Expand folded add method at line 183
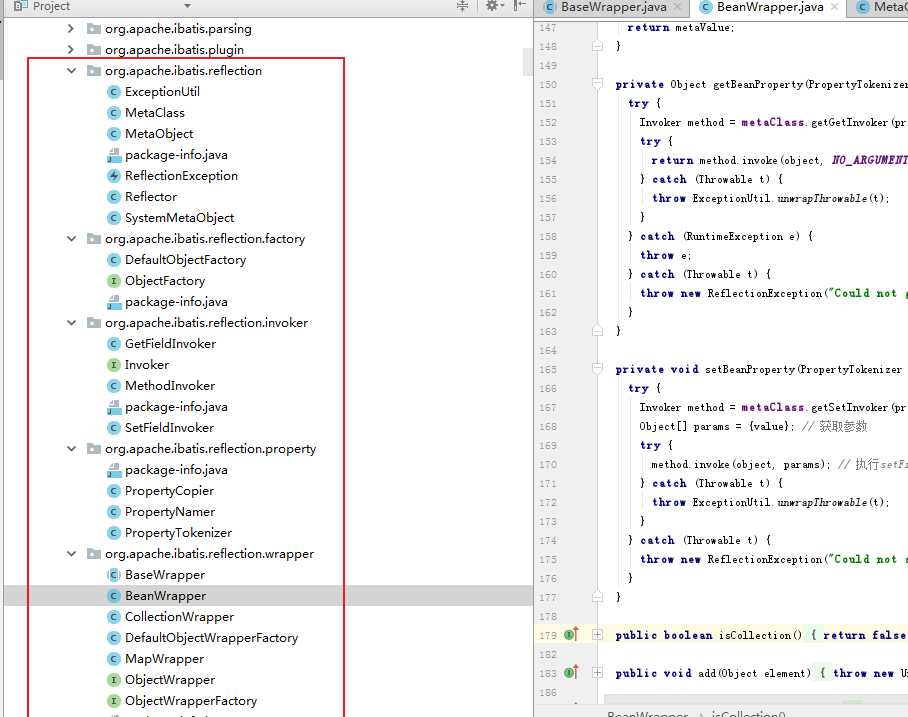908x717 pixels. coord(598,673)
